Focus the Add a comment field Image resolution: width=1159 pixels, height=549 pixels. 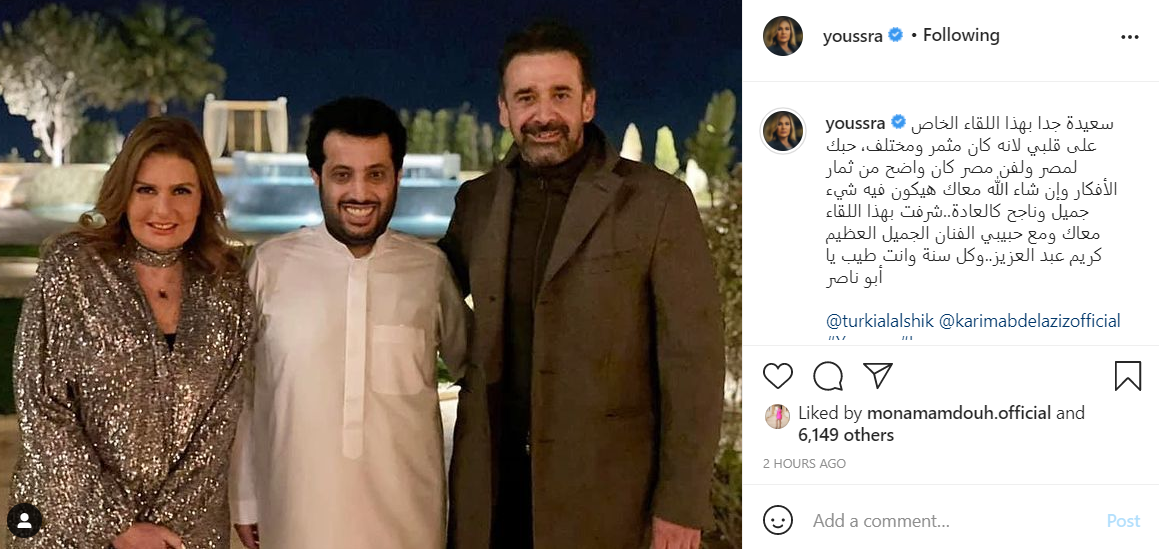pos(954,521)
